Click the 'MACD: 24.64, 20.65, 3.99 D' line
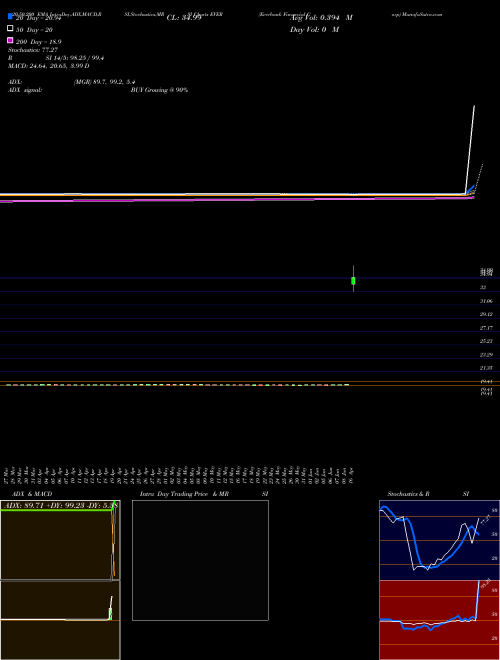The width and height of the screenshot is (500, 660). click(x=49, y=66)
